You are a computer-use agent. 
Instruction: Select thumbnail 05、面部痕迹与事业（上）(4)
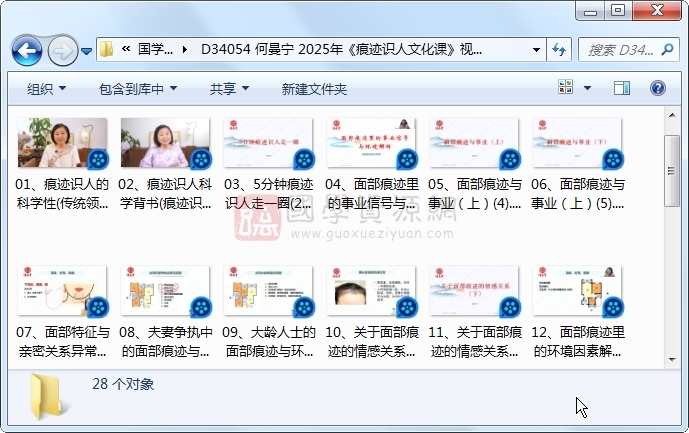(474, 142)
